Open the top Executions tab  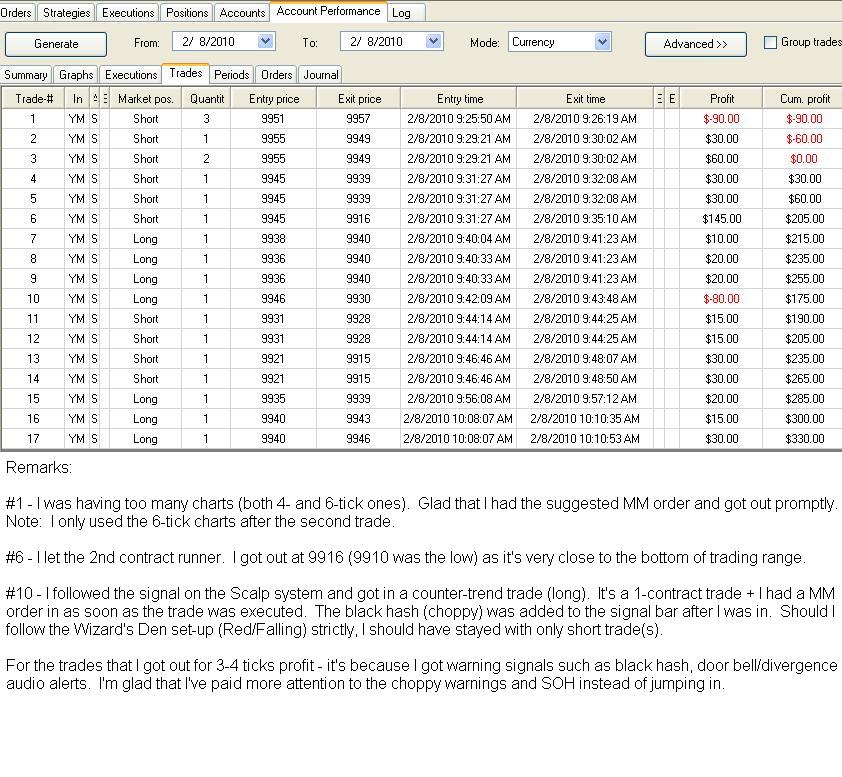(x=128, y=12)
